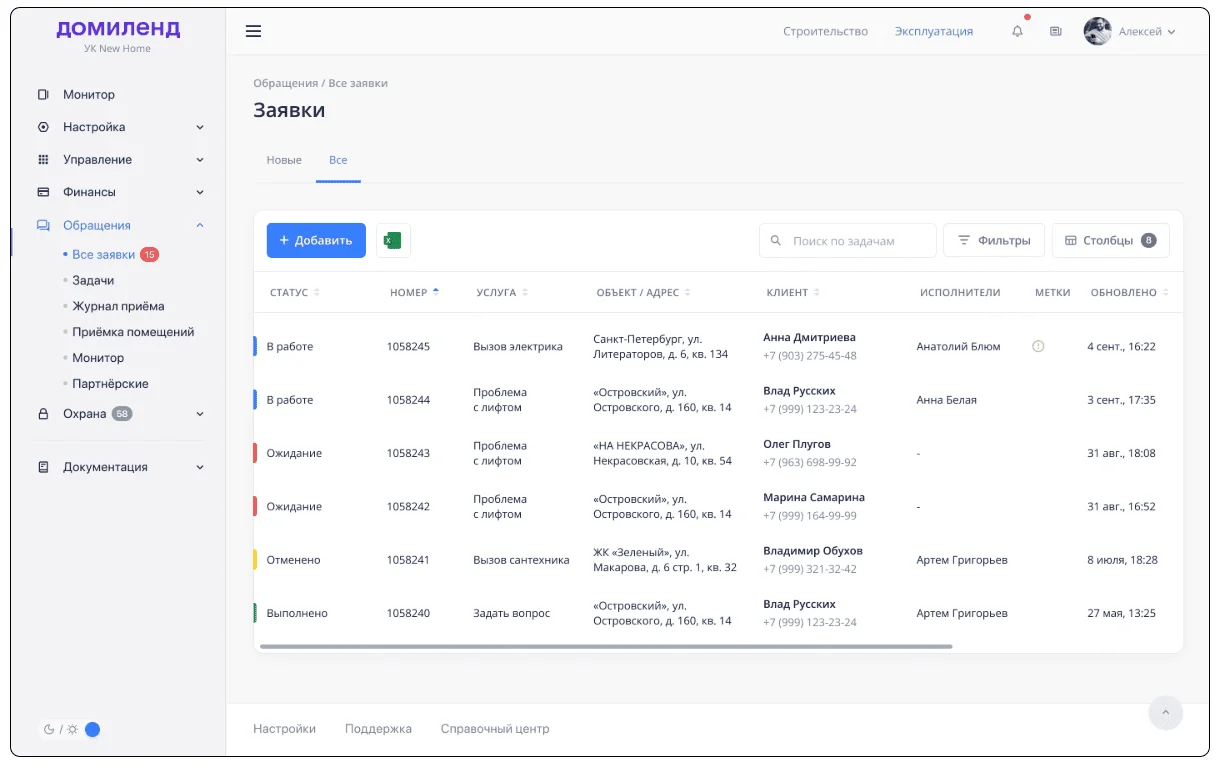Open Журнал приёма in sidebar
Image resolution: width=1221 pixels, height=768 pixels.
tap(118, 306)
